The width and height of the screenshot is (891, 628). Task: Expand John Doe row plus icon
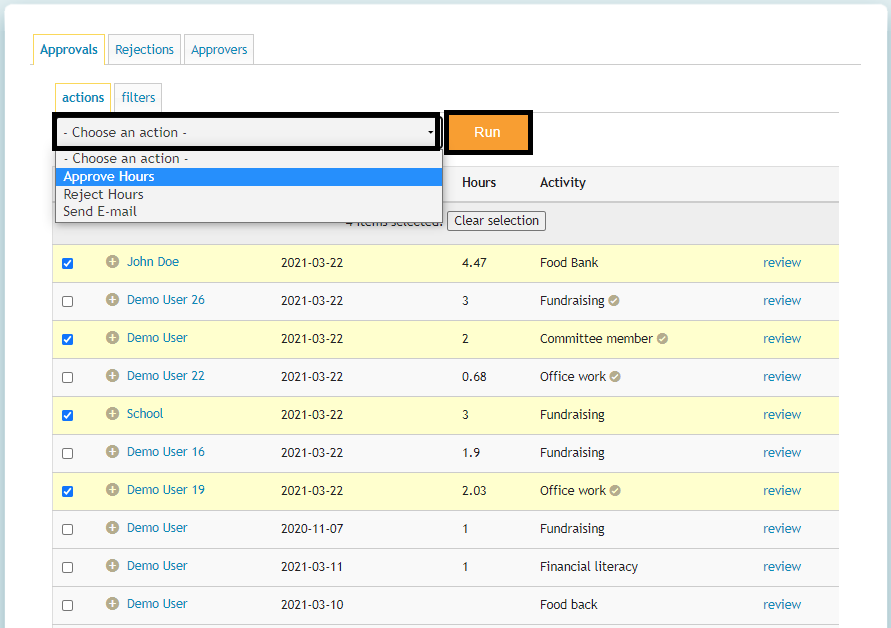click(x=113, y=261)
